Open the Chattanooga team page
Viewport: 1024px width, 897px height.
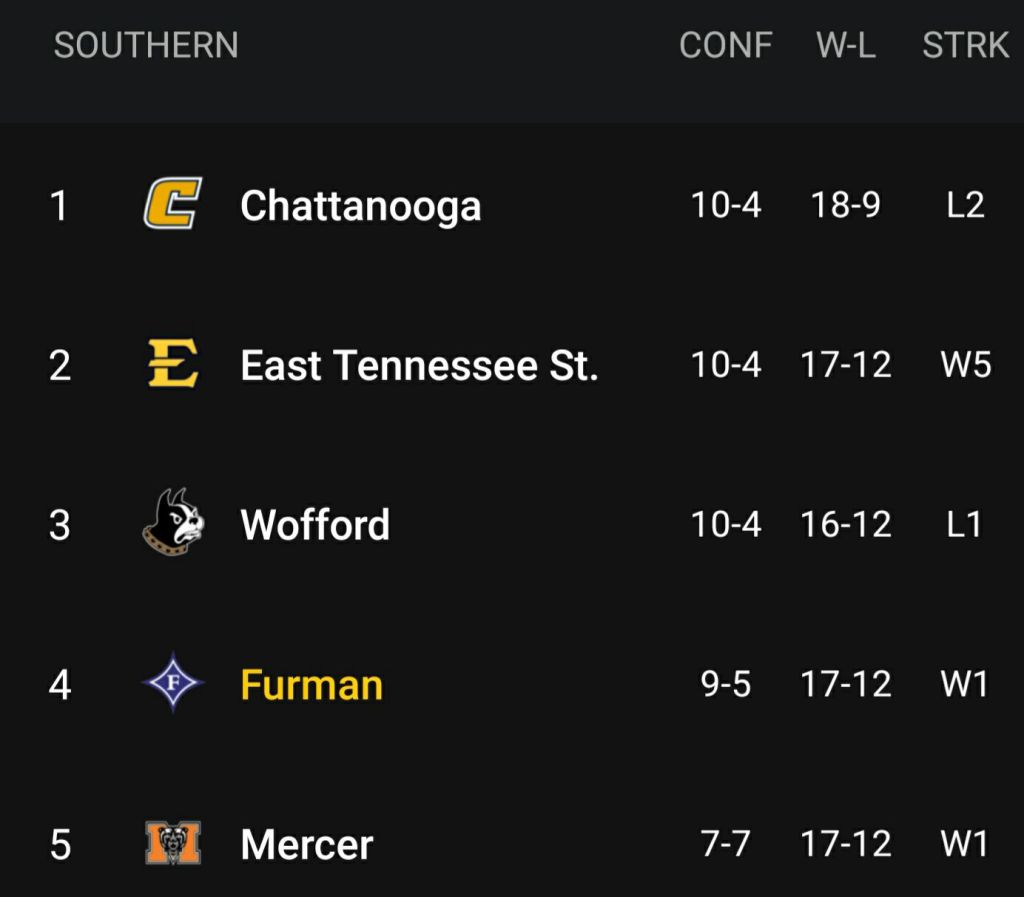[x=360, y=205]
